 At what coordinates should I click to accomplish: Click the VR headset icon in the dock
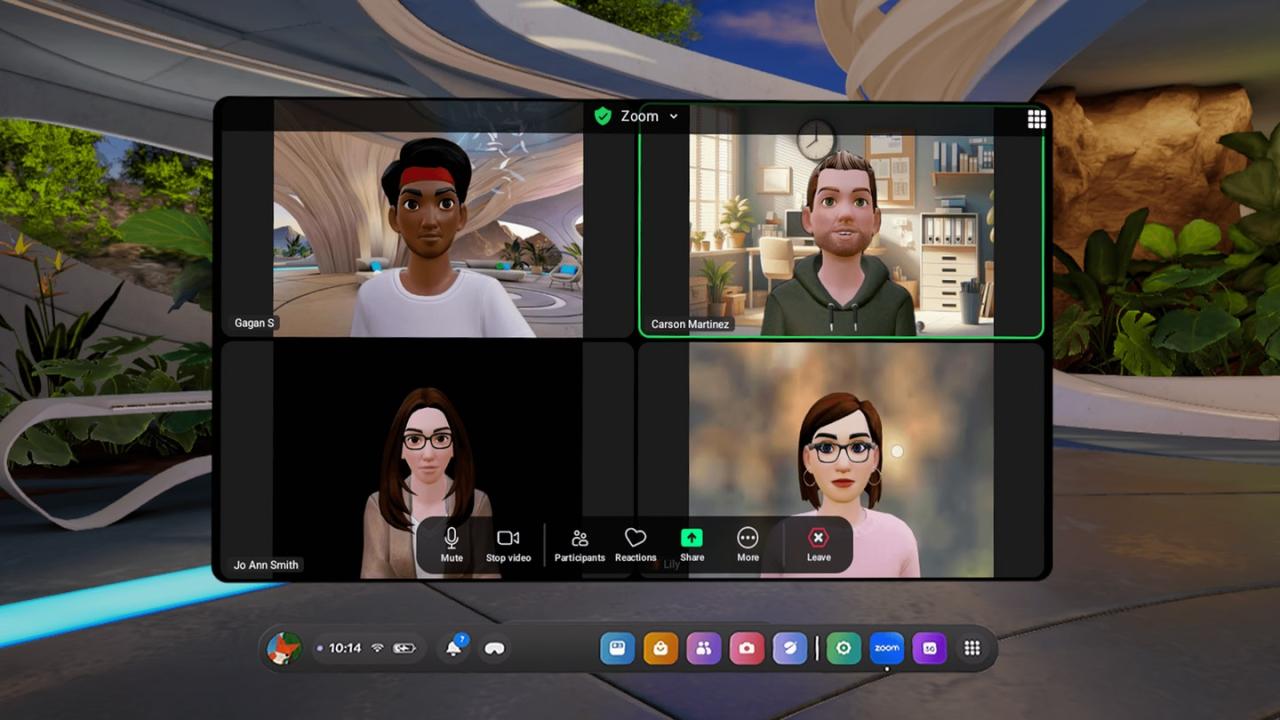492,649
